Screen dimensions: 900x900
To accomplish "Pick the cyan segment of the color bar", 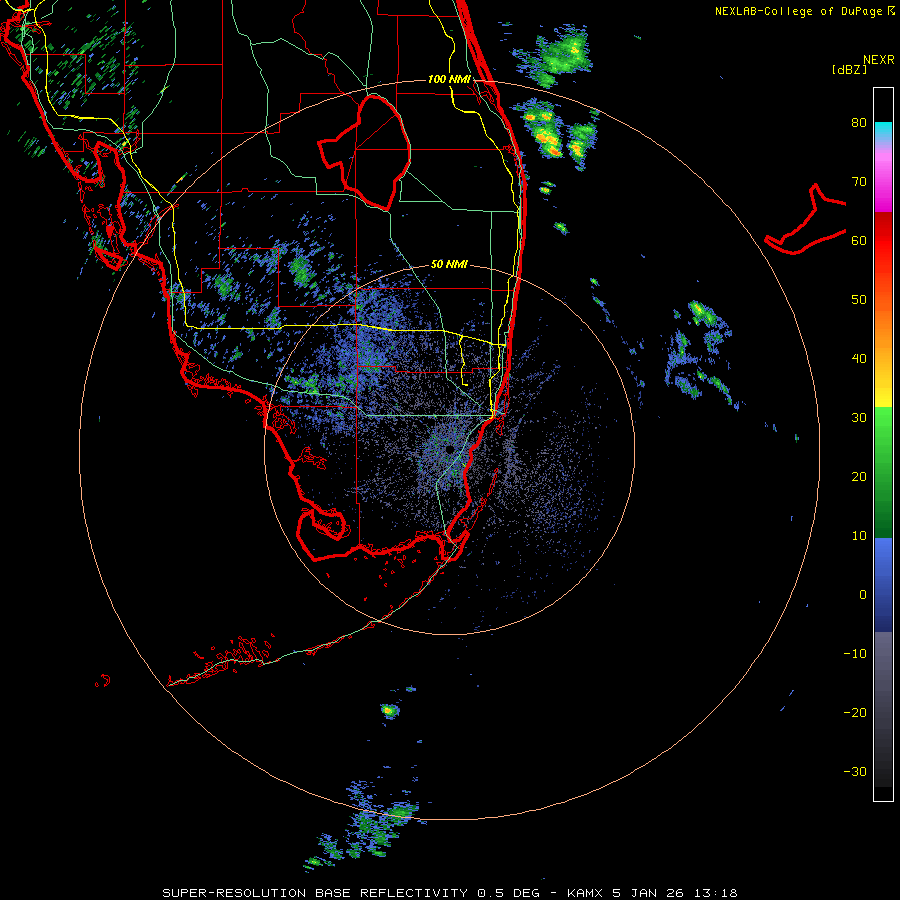I will (883, 129).
